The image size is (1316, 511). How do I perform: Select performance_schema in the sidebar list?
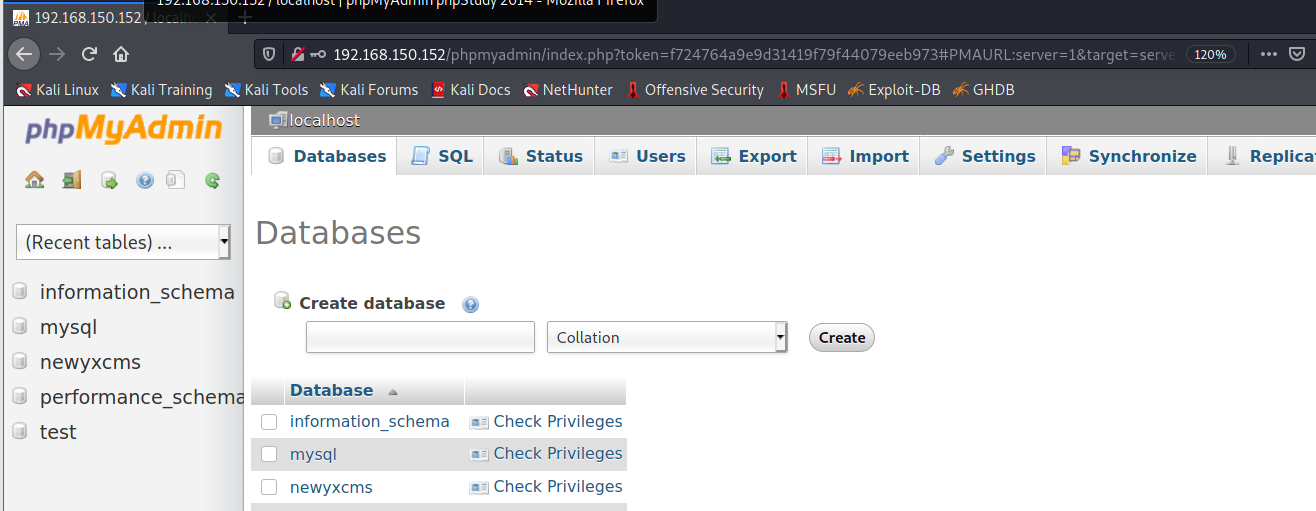point(141,397)
